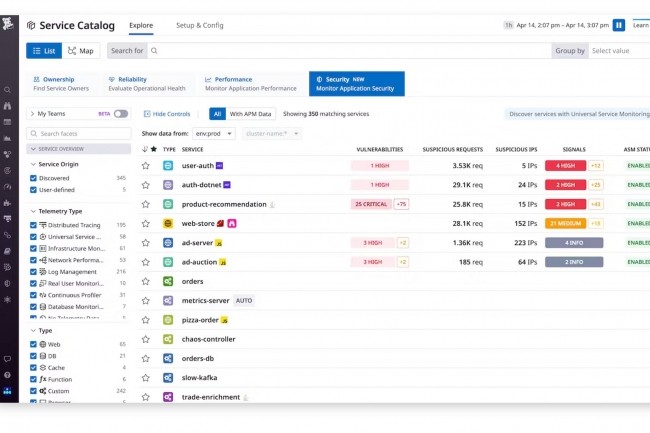The height and width of the screenshot is (433, 650).
Task: Switch to the Explore tab
Action: (141, 25)
